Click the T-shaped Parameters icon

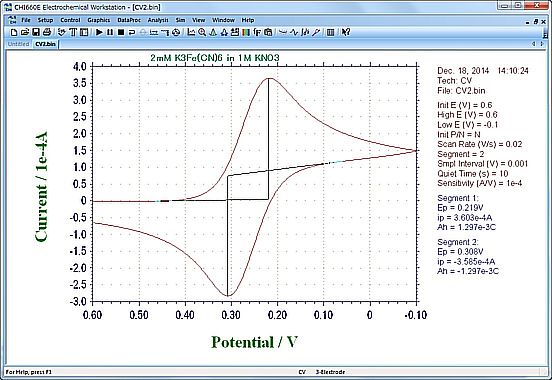[x=73, y=32]
